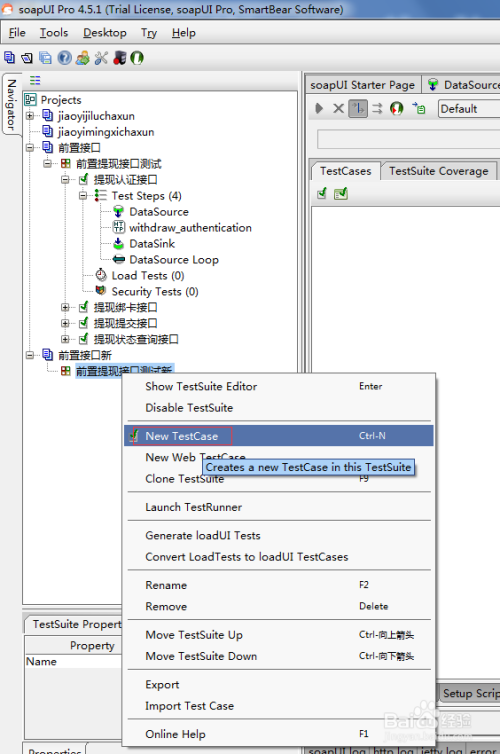500x754 pixels.
Task: Choose Export in context menu
Action: [x=278, y=684]
